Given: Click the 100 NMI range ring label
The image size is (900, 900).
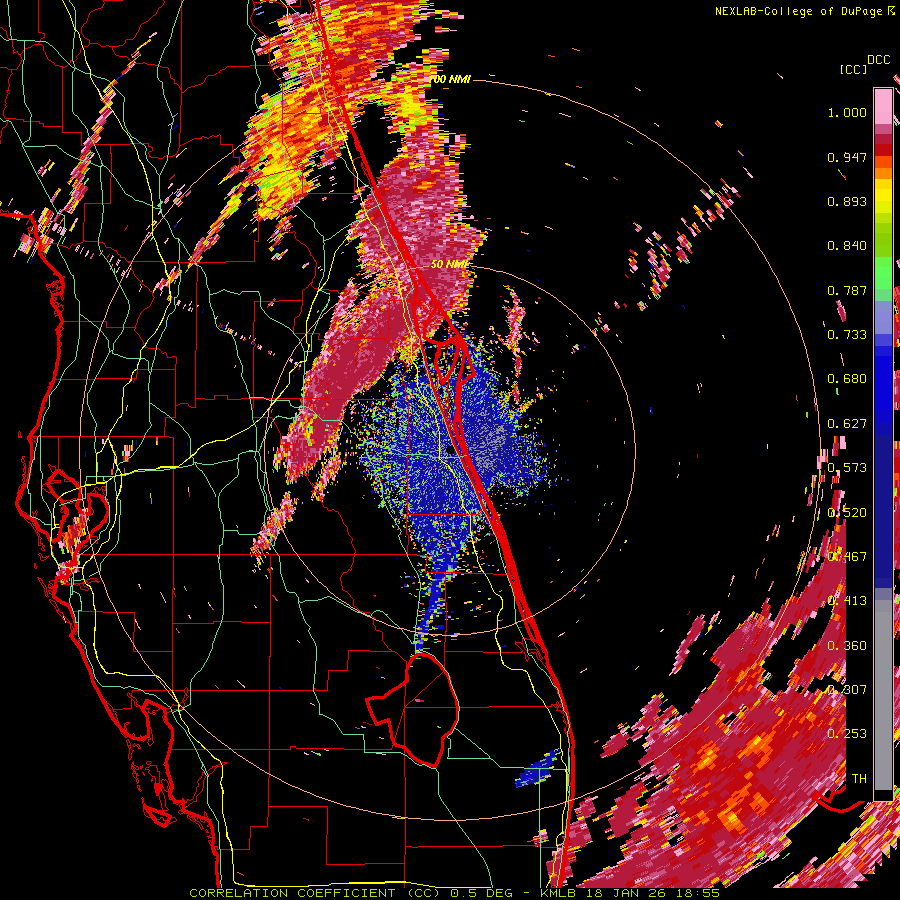Looking at the screenshot, I should click(451, 79).
